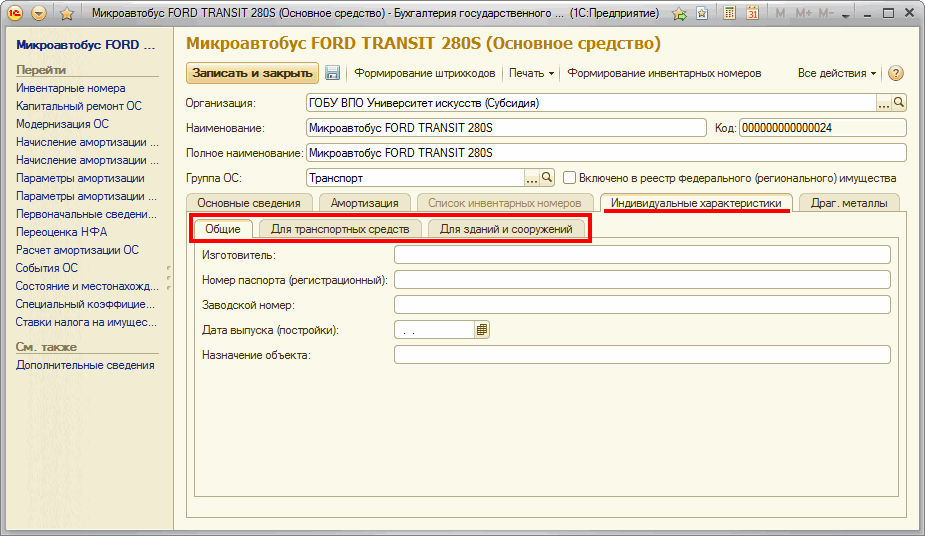Screen dimensions: 925x536
Task: Select the Индивидуальные характеристики tab
Action: click(x=696, y=203)
